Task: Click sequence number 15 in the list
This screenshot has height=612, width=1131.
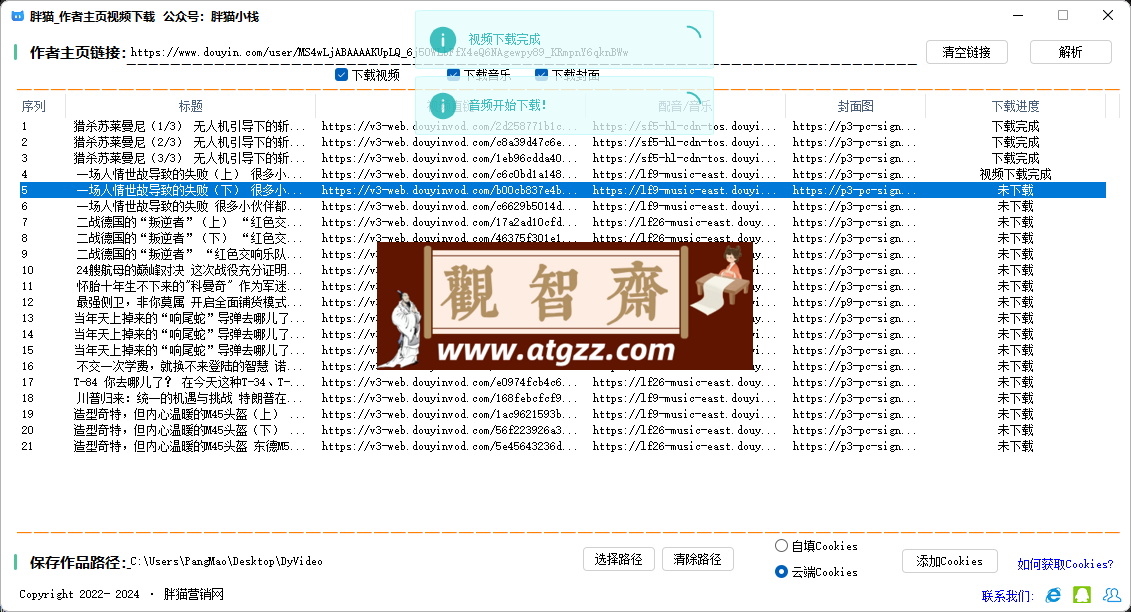Action: coord(27,350)
